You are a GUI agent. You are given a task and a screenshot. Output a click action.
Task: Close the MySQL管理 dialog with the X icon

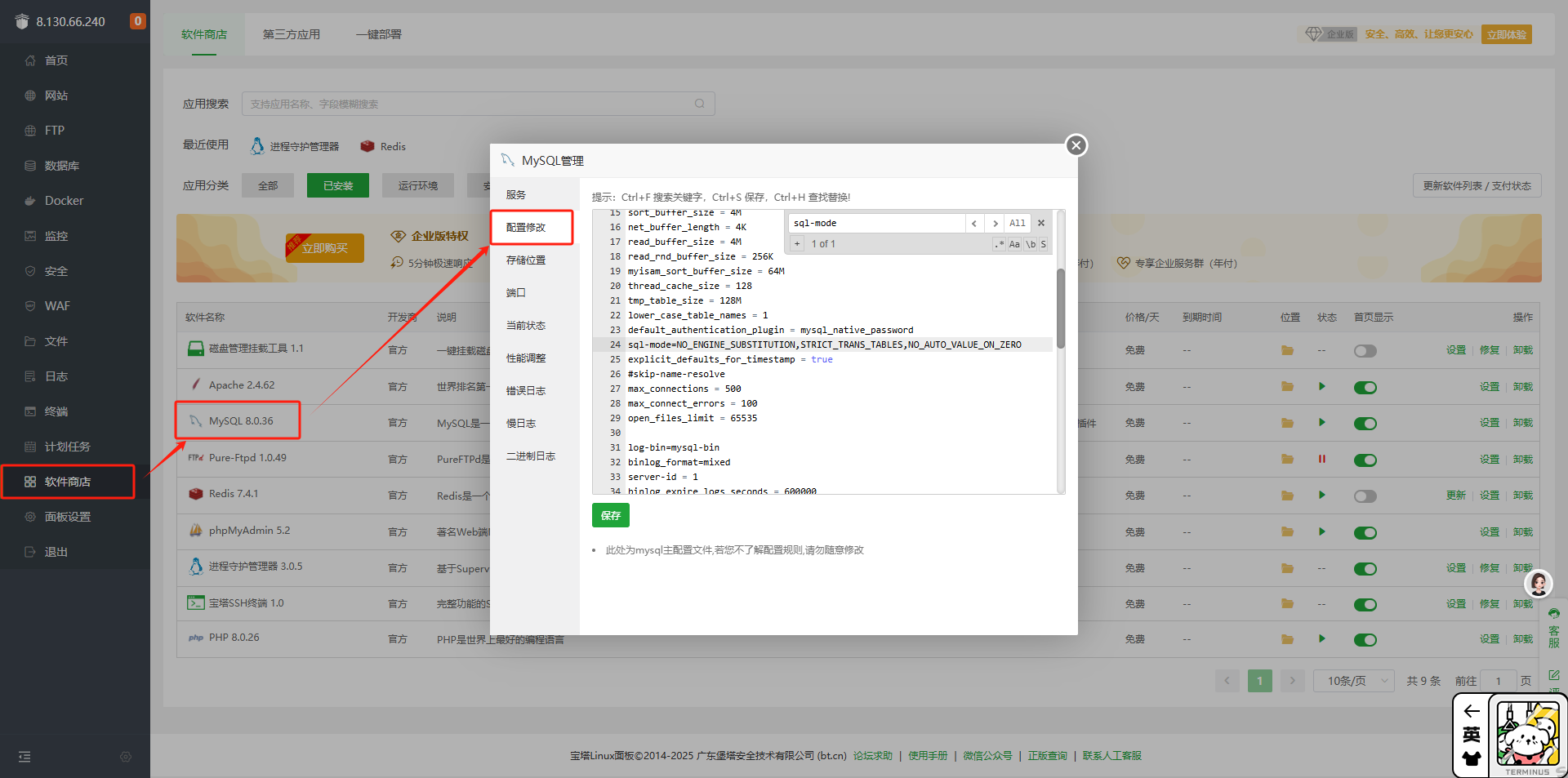pos(1076,145)
